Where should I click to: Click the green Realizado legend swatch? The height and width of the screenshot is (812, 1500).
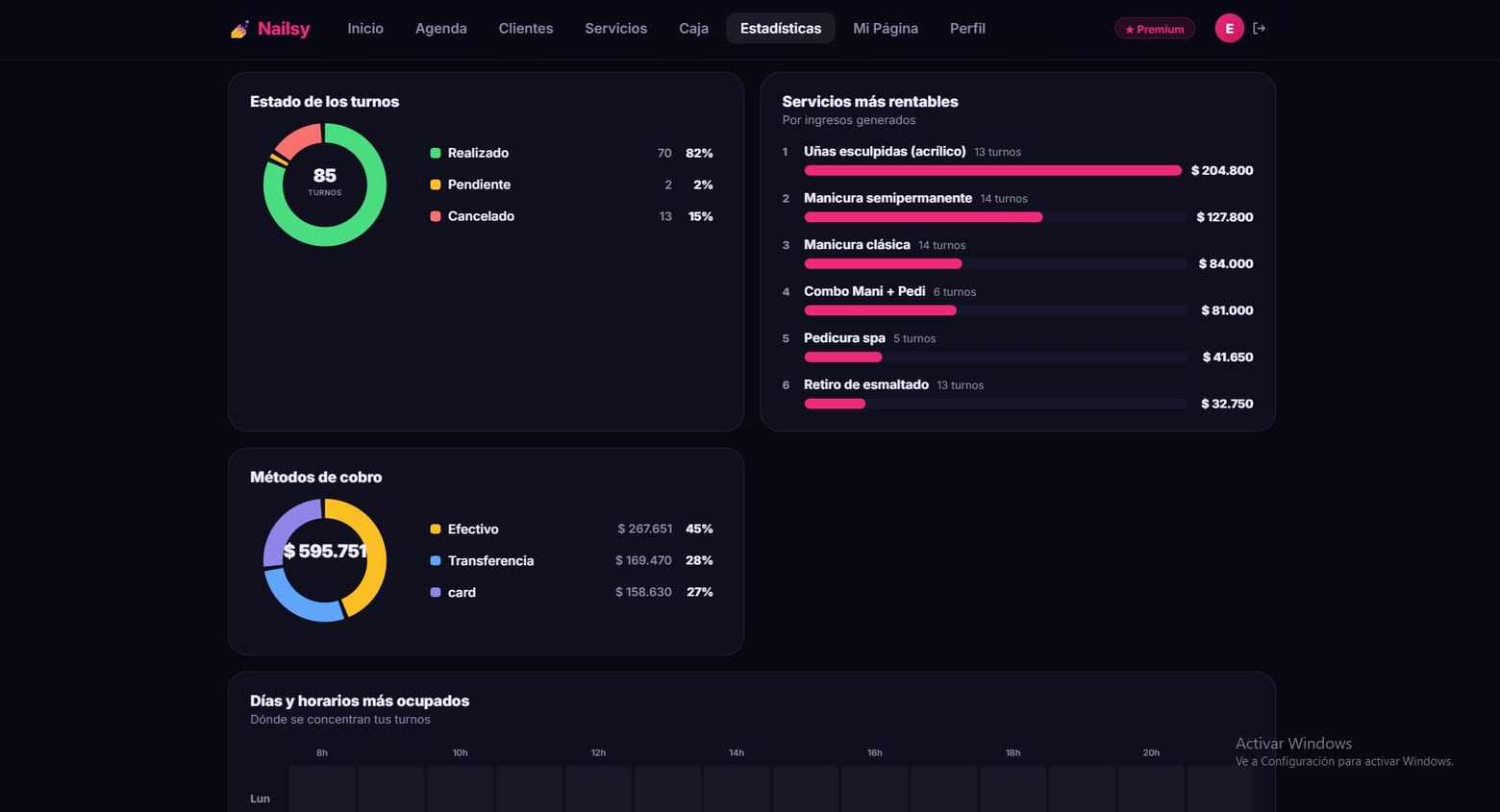(436, 153)
